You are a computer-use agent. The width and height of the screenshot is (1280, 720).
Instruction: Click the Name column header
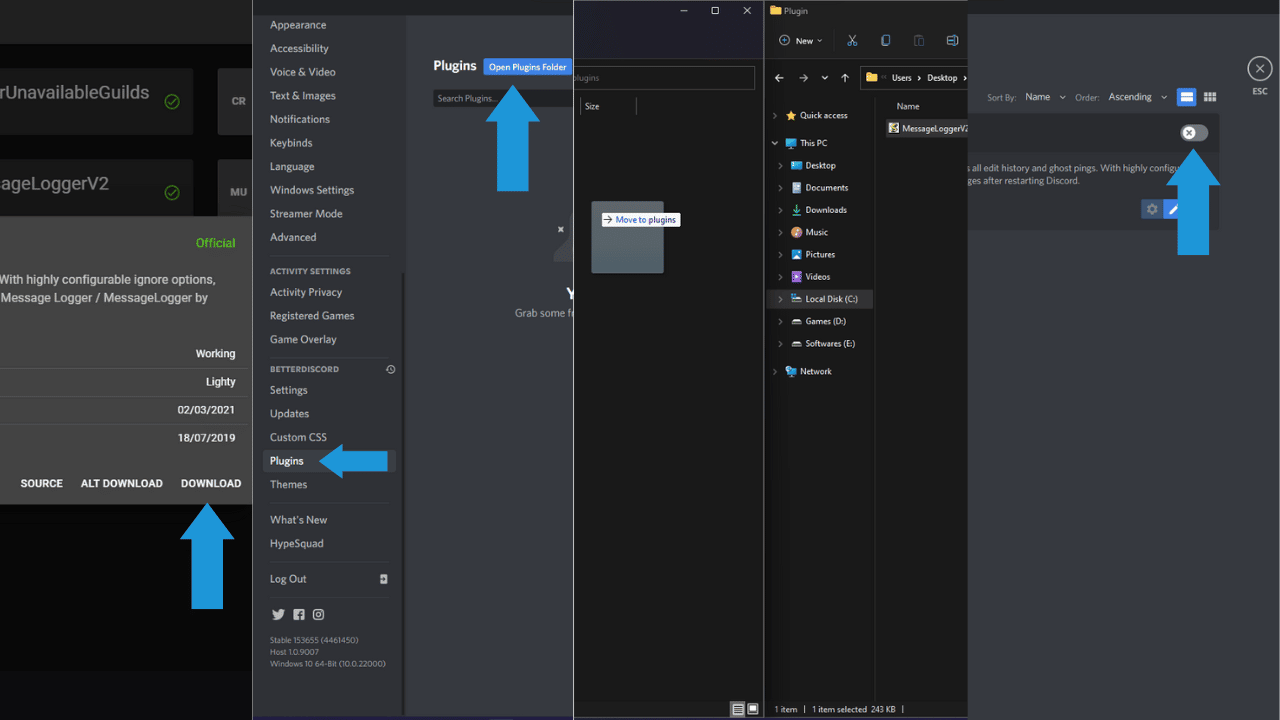908,106
